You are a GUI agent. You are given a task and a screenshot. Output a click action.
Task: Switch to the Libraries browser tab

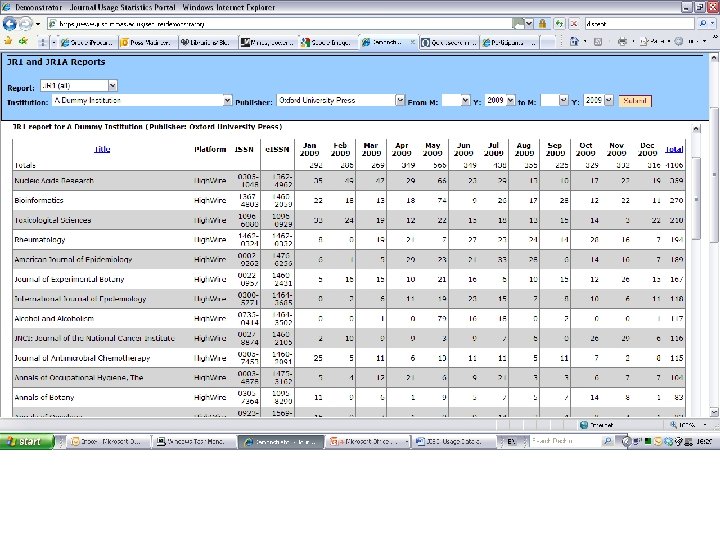click(x=207, y=42)
